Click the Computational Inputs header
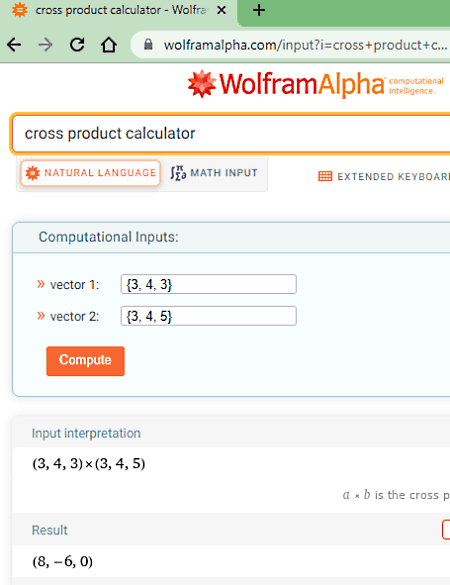The image size is (450, 585). (109, 237)
